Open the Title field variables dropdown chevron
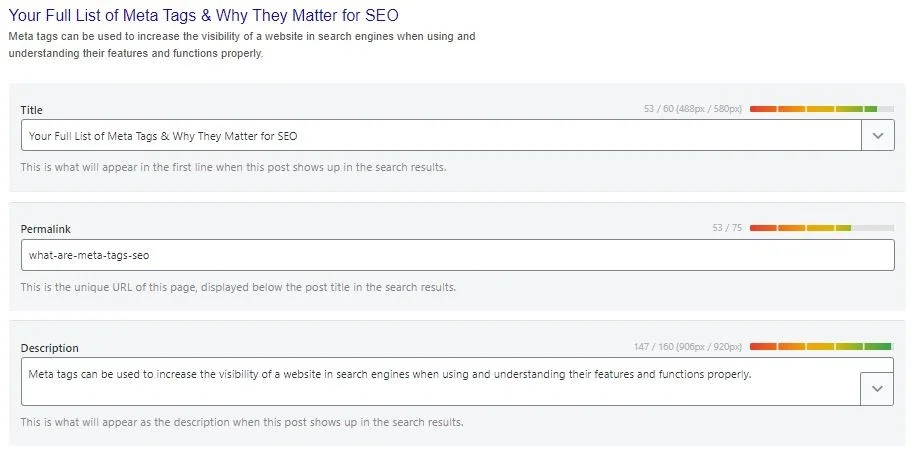This screenshot has width=915, height=457. click(x=878, y=135)
